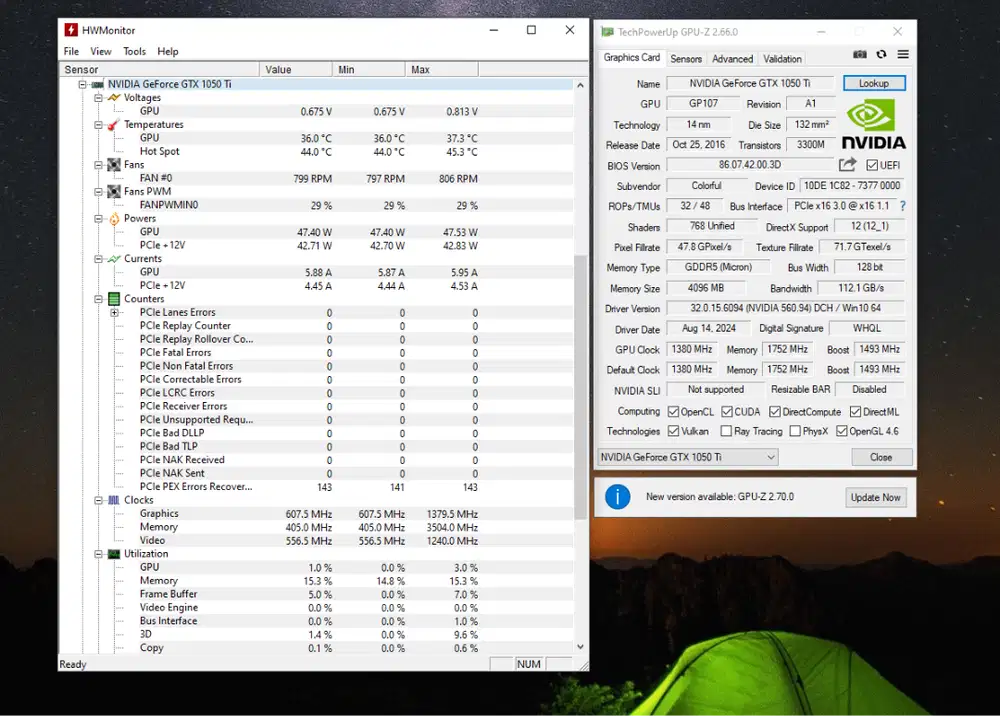Click the Clocks category icon
The height and width of the screenshot is (716, 1000).
point(114,500)
